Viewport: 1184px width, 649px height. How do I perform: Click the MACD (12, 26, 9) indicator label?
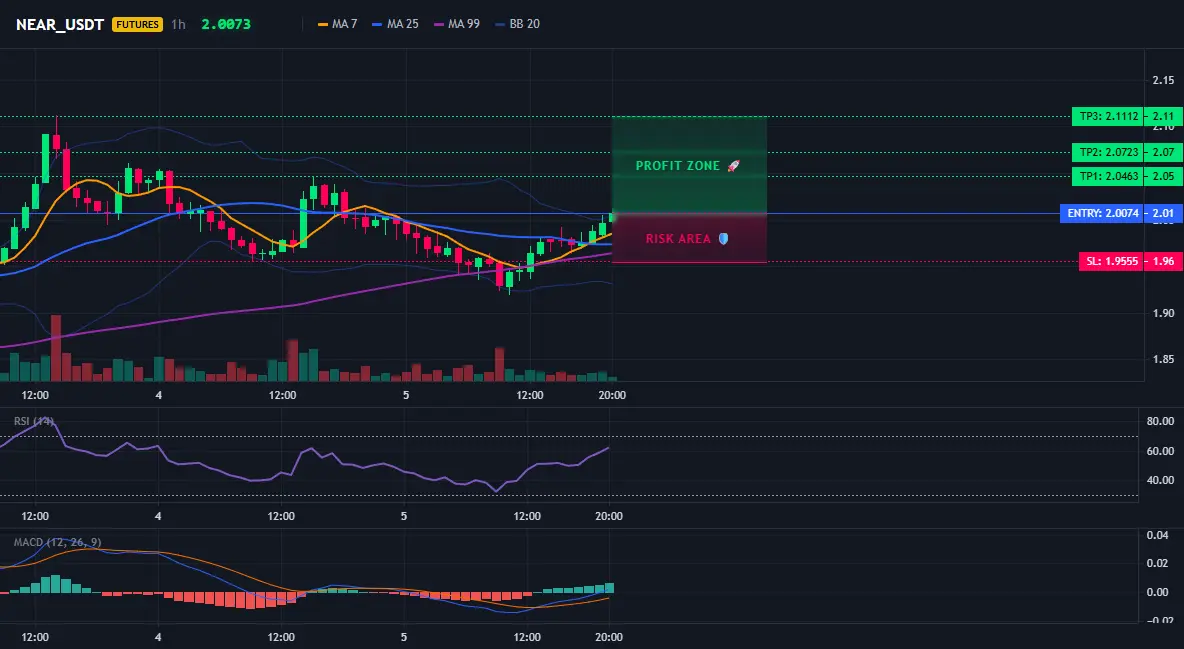coord(57,542)
